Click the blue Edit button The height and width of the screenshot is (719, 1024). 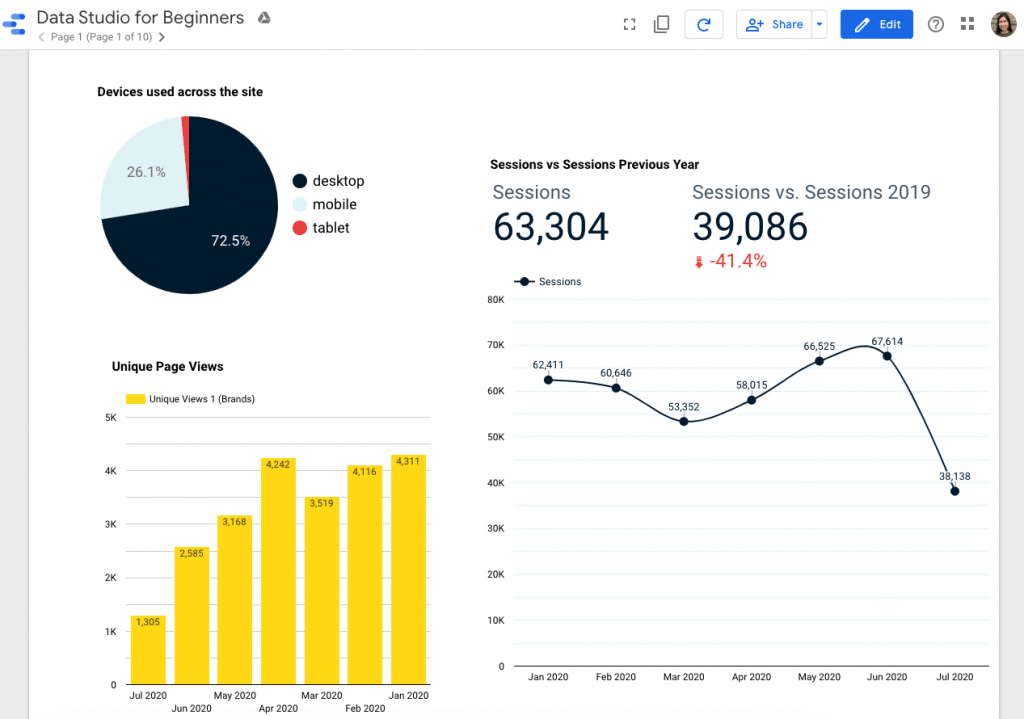876,25
